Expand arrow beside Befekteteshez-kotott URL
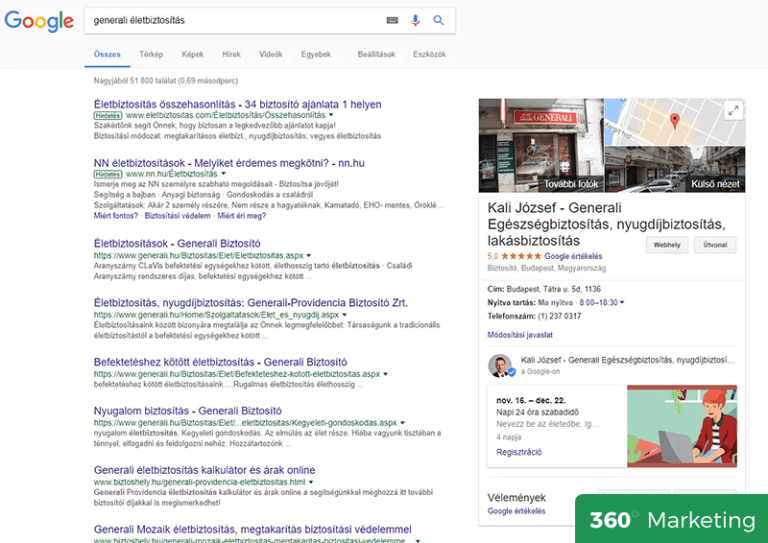Screen dimensions: 768x543 (x=385, y=374)
